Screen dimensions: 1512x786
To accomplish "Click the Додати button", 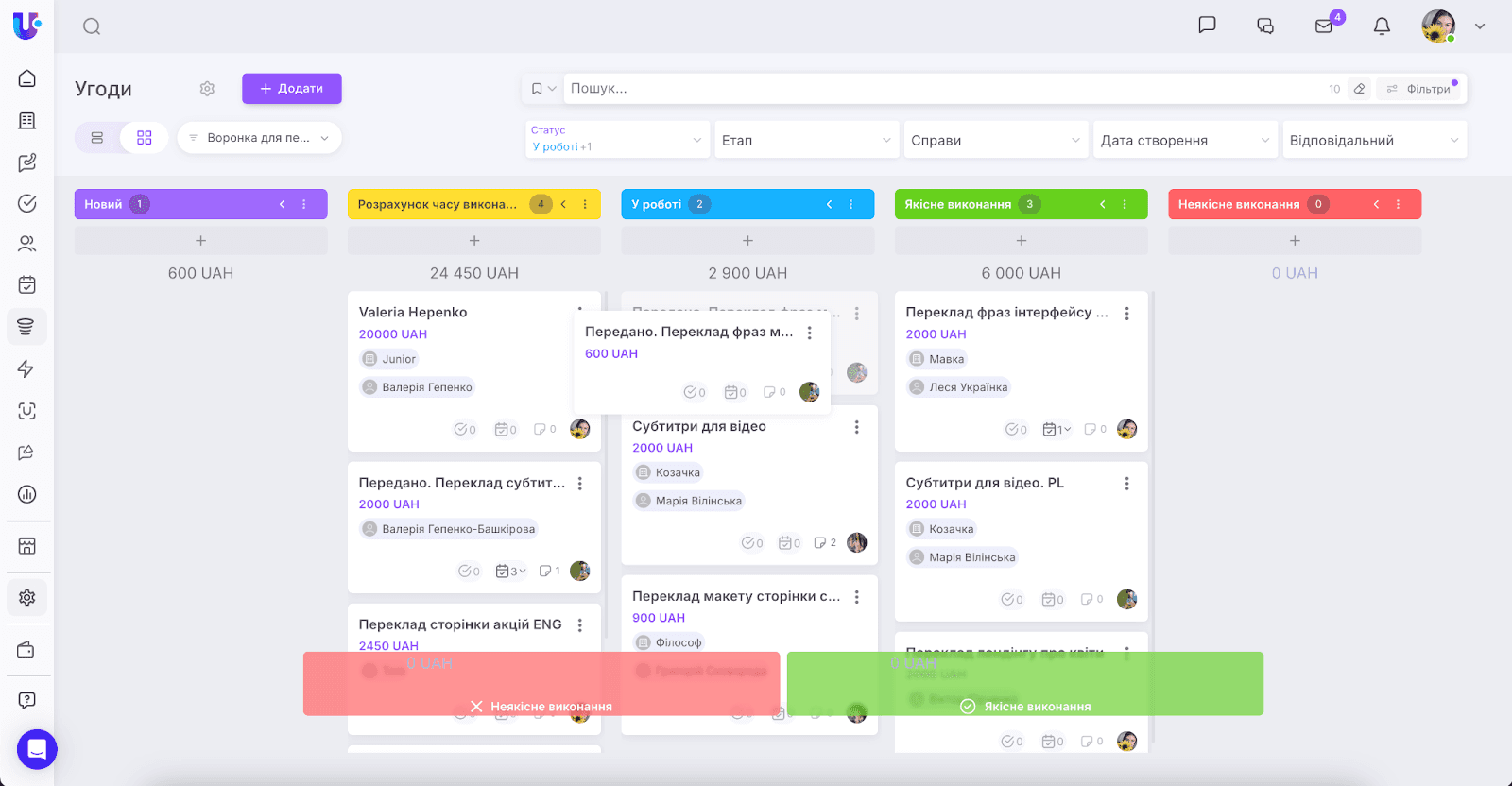I will tap(292, 89).
